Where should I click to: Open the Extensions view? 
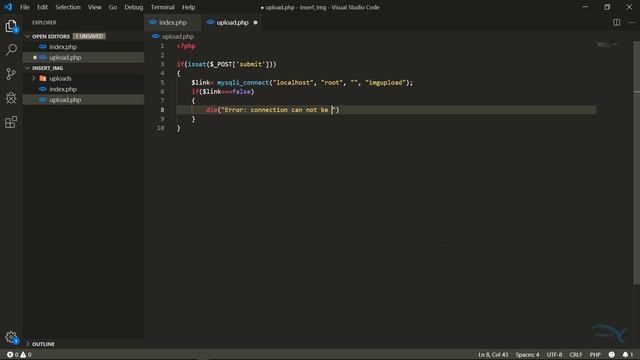pyautogui.click(x=11, y=122)
